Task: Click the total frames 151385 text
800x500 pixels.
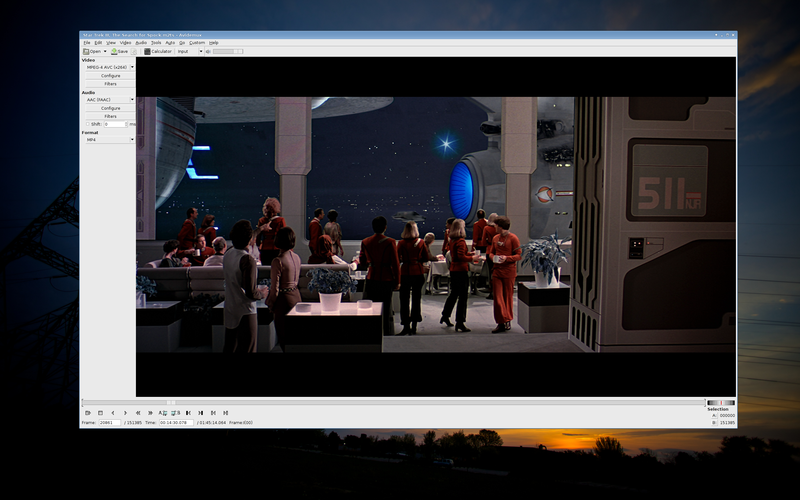Action: [134, 422]
